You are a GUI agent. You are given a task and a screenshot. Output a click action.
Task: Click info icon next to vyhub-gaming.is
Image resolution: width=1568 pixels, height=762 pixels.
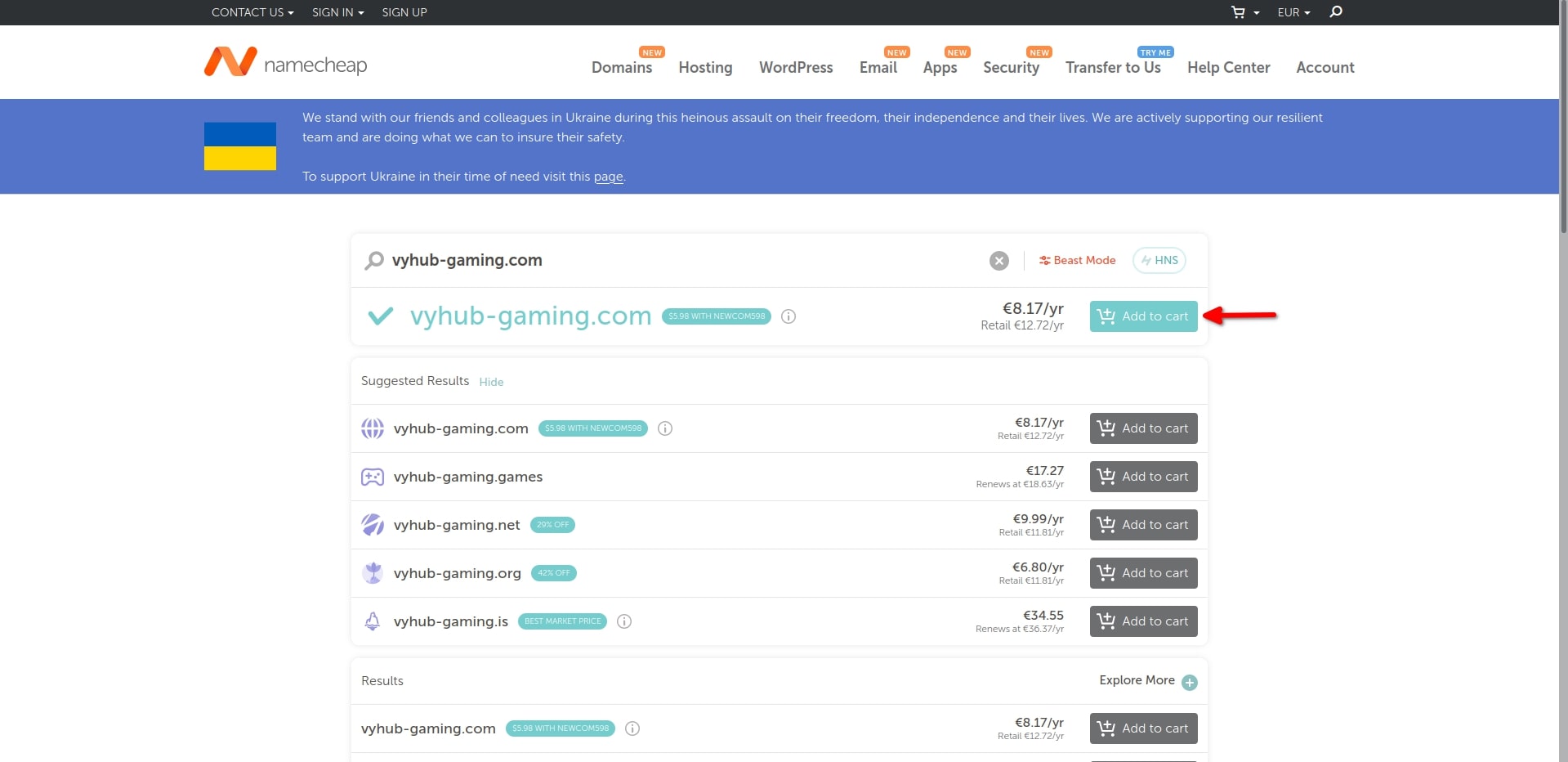click(x=624, y=621)
